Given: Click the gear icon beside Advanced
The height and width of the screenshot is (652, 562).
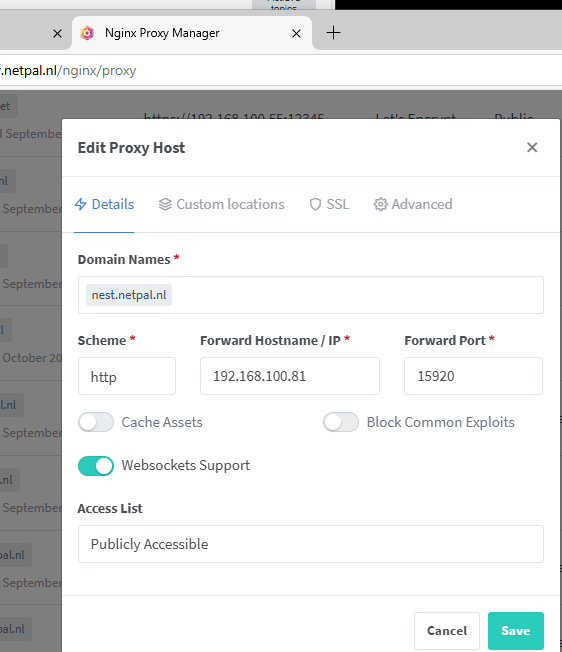Looking at the screenshot, I should [x=380, y=204].
